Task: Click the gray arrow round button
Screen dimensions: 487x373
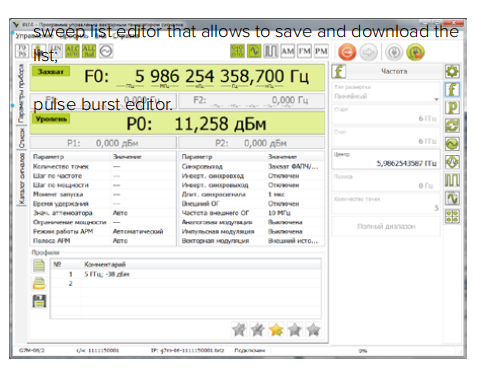Action: (368, 52)
